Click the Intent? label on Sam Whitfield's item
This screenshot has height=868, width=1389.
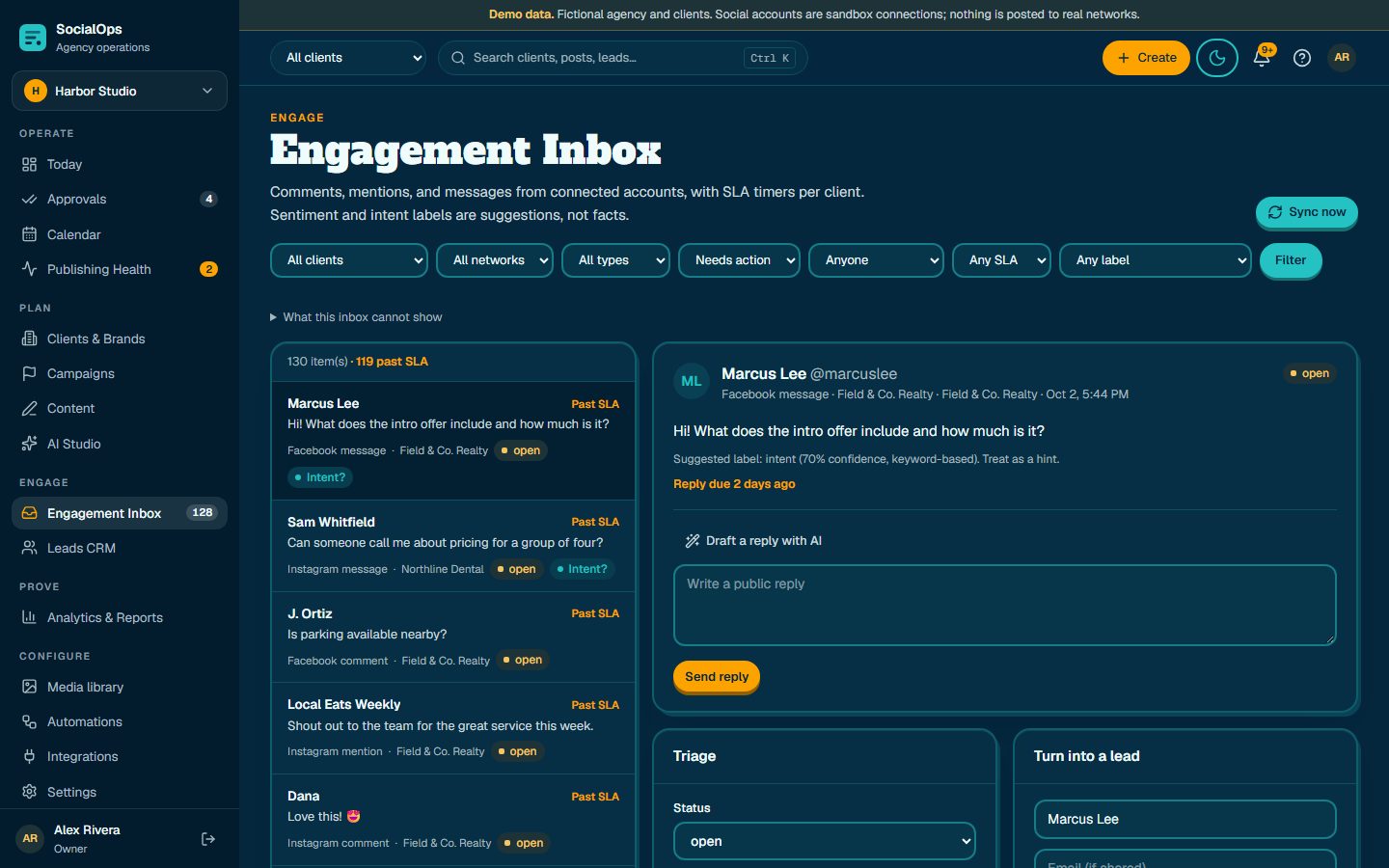pyautogui.click(x=583, y=569)
